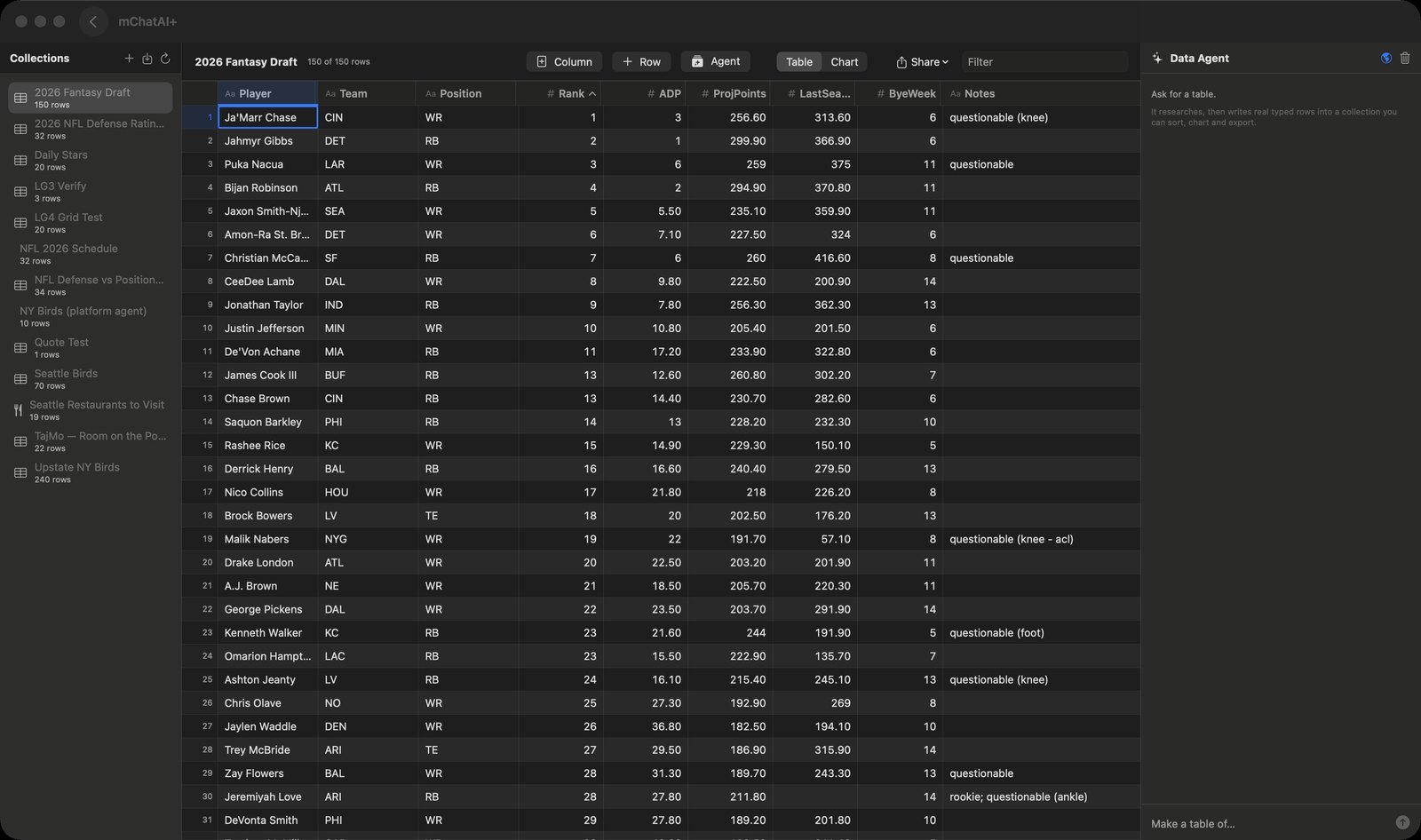The image size is (1421, 840).
Task: Select the Upstate NY Birds table icon
Action: tap(20, 473)
